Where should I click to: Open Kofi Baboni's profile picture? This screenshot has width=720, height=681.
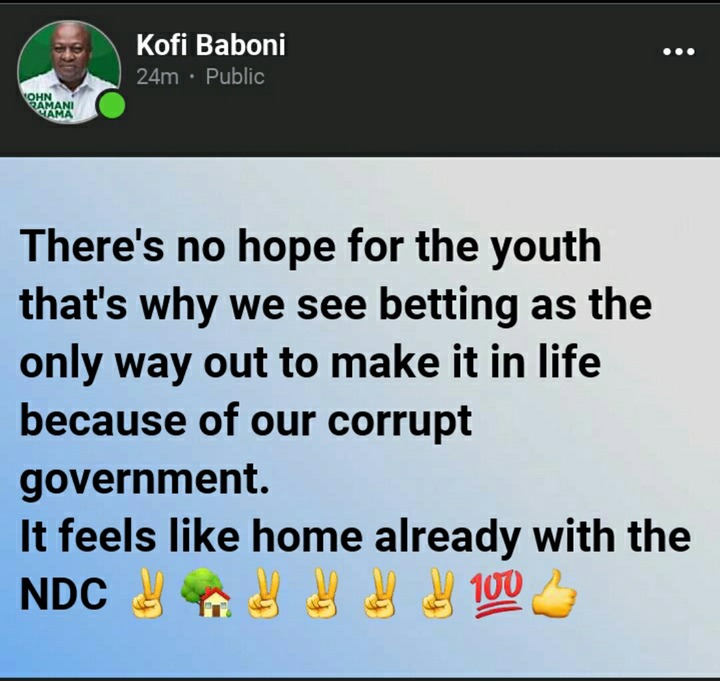pyautogui.click(x=70, y=72)
